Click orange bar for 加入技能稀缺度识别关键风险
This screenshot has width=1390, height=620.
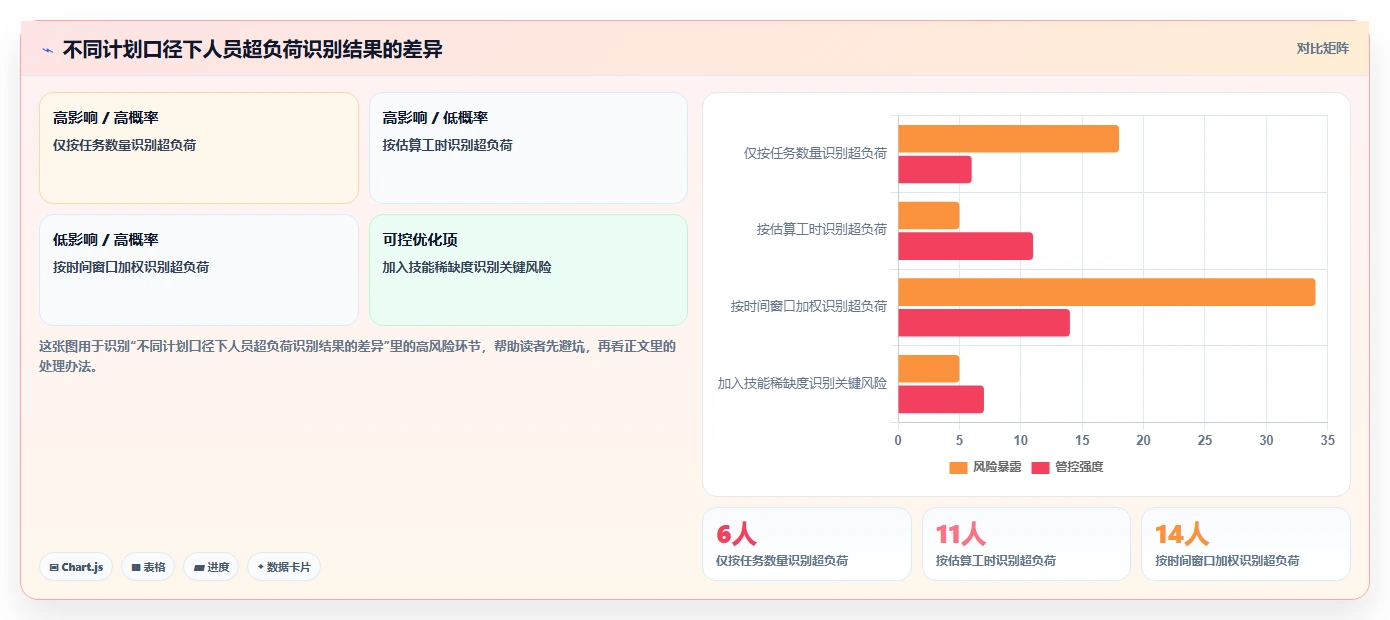929,369
